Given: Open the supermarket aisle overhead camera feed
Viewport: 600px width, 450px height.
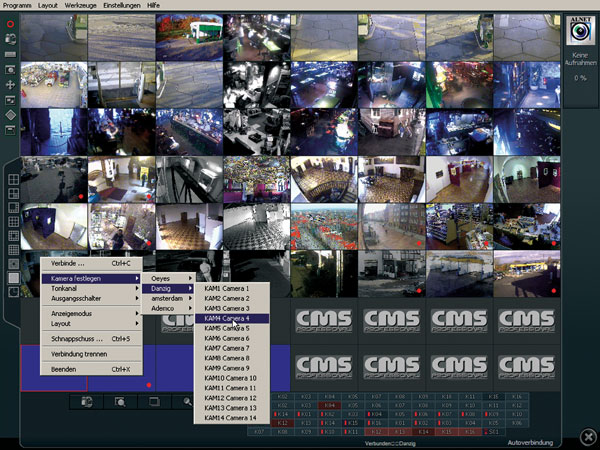Looking at the screenshot, I should pyautogui.click(x=54, y=85).
